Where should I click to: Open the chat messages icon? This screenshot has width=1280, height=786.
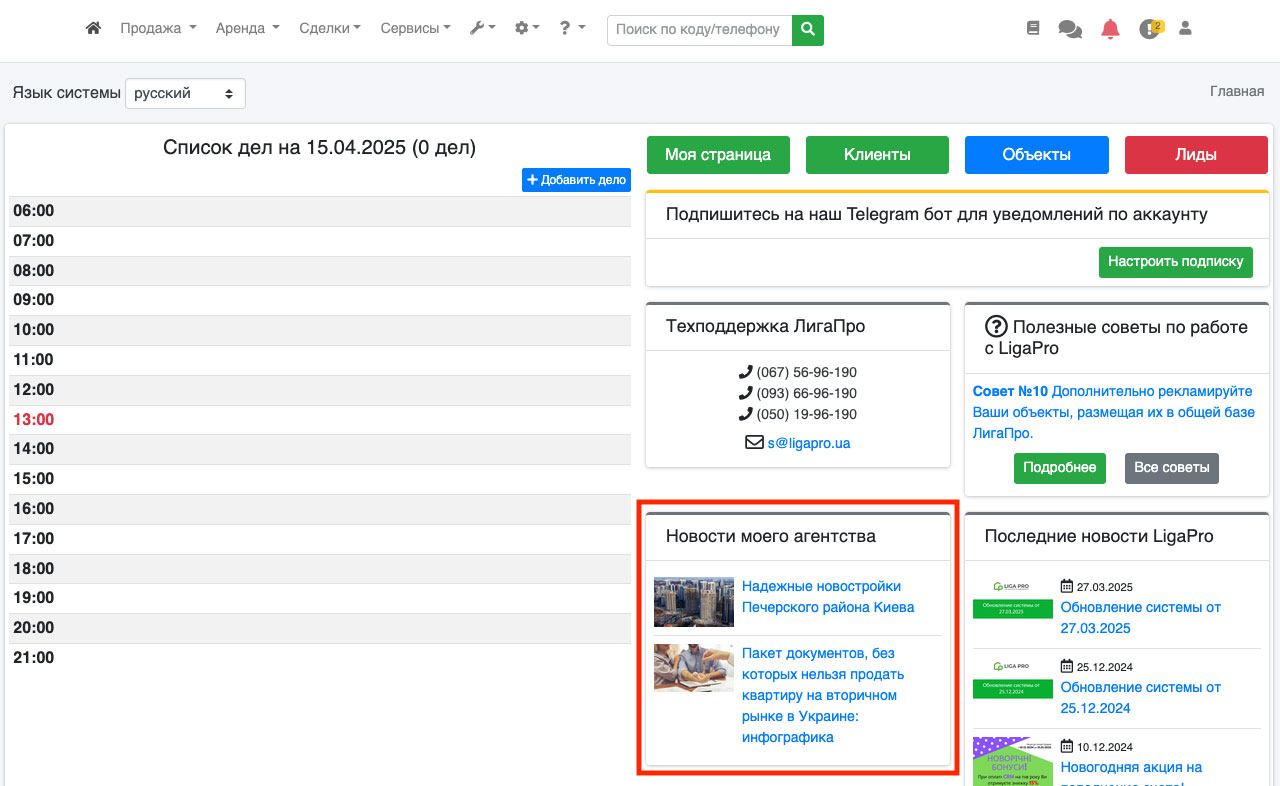click(x=1070, y=30)
